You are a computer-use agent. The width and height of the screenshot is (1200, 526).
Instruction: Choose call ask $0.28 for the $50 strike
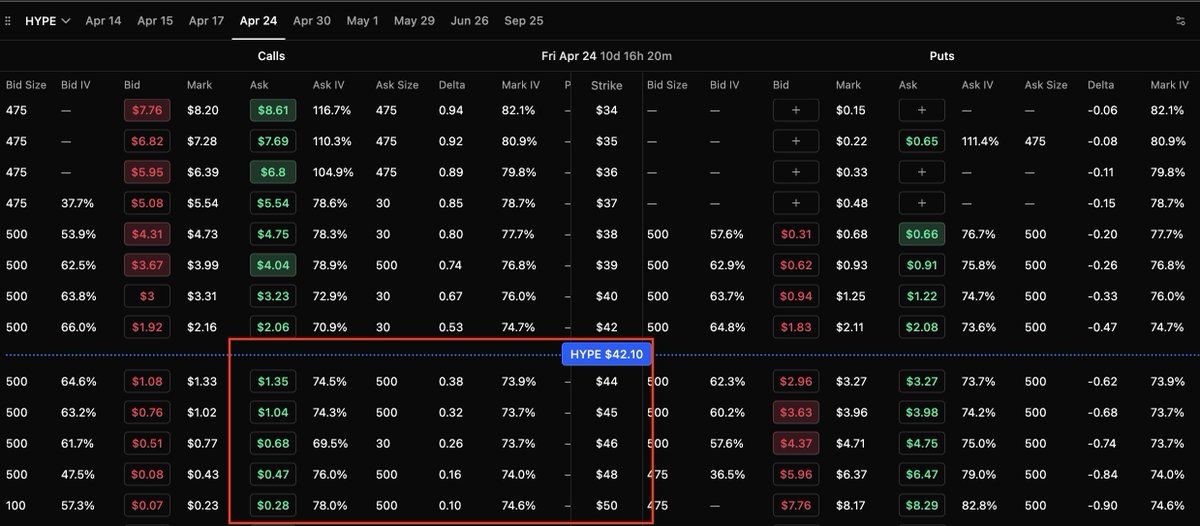[x=272, y=505]
